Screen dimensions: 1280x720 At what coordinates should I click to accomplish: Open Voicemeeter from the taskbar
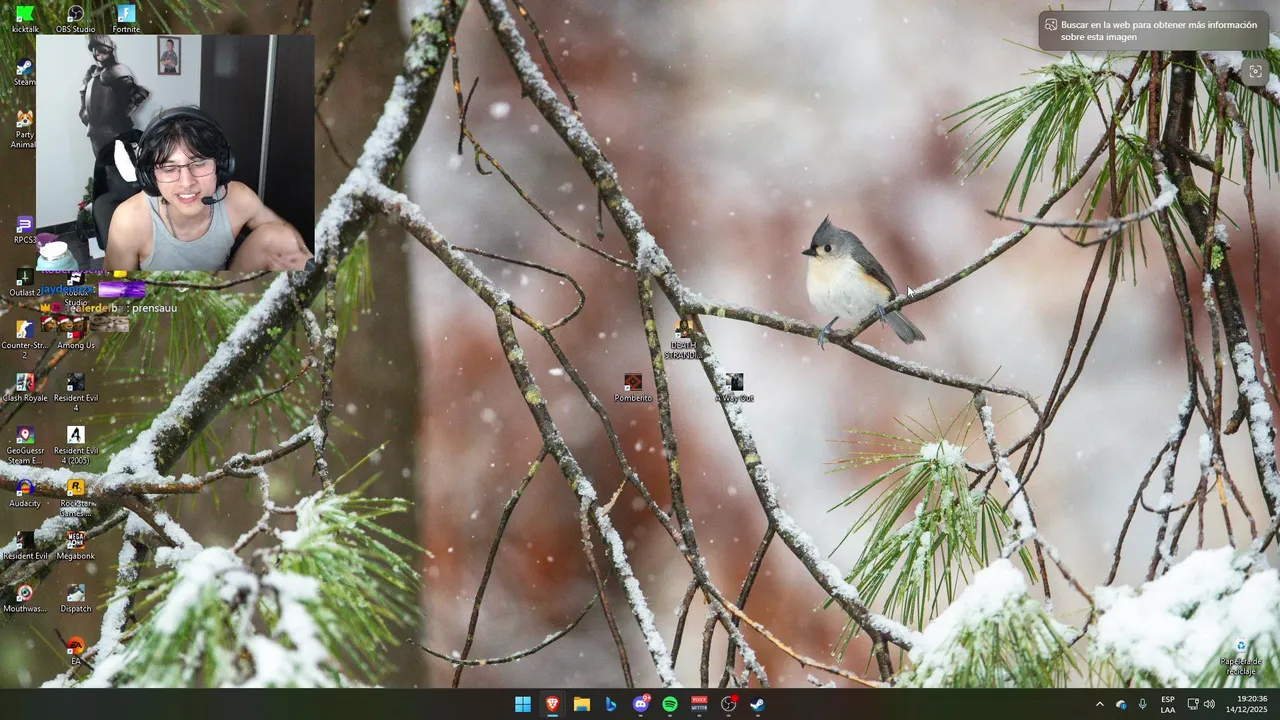click(699, 704)
